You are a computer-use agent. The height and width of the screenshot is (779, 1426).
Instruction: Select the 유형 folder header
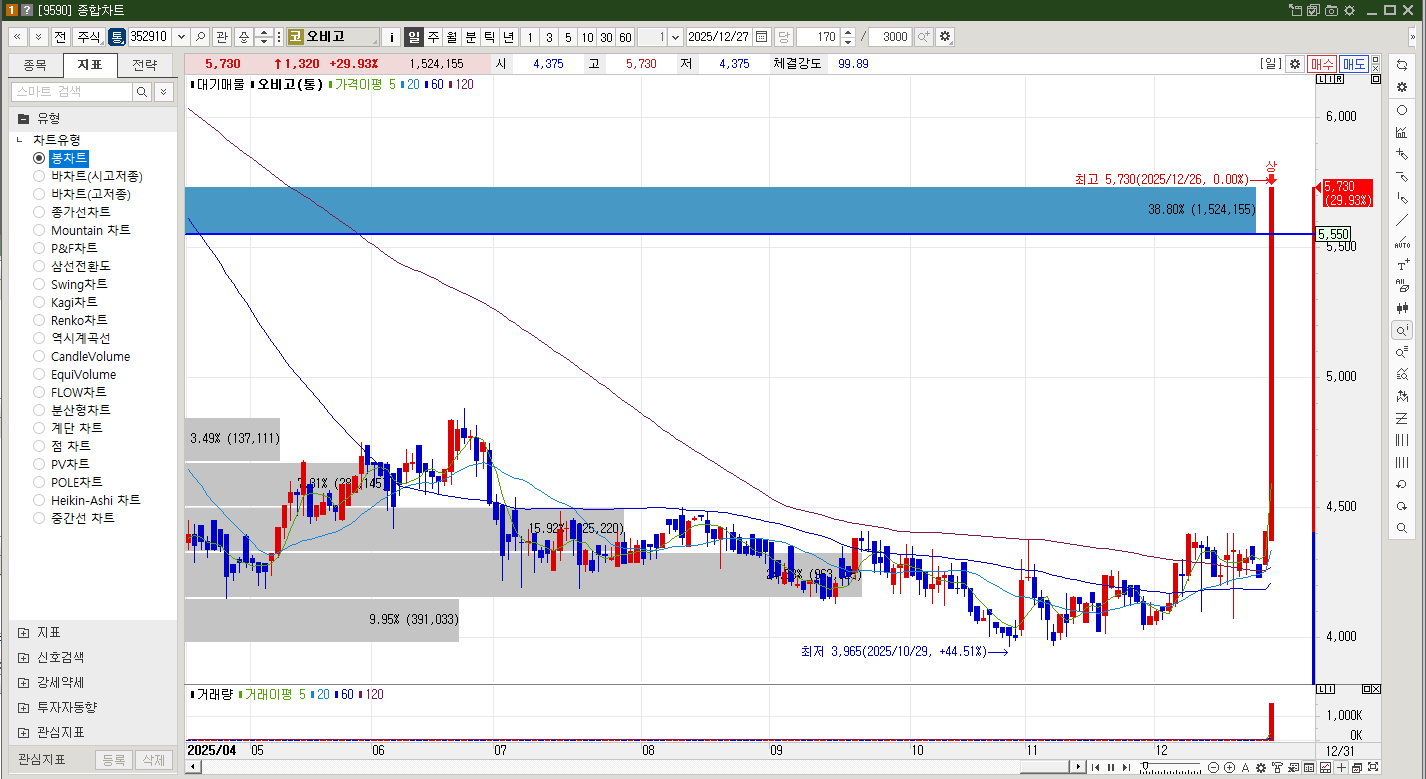(x=93, y=118)
